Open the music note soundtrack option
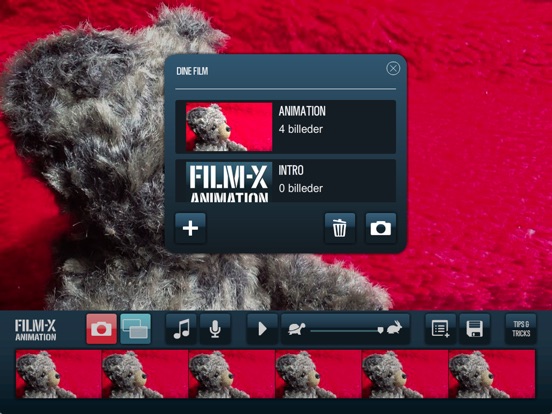The image size is (552, 414). tap(181, 329)
